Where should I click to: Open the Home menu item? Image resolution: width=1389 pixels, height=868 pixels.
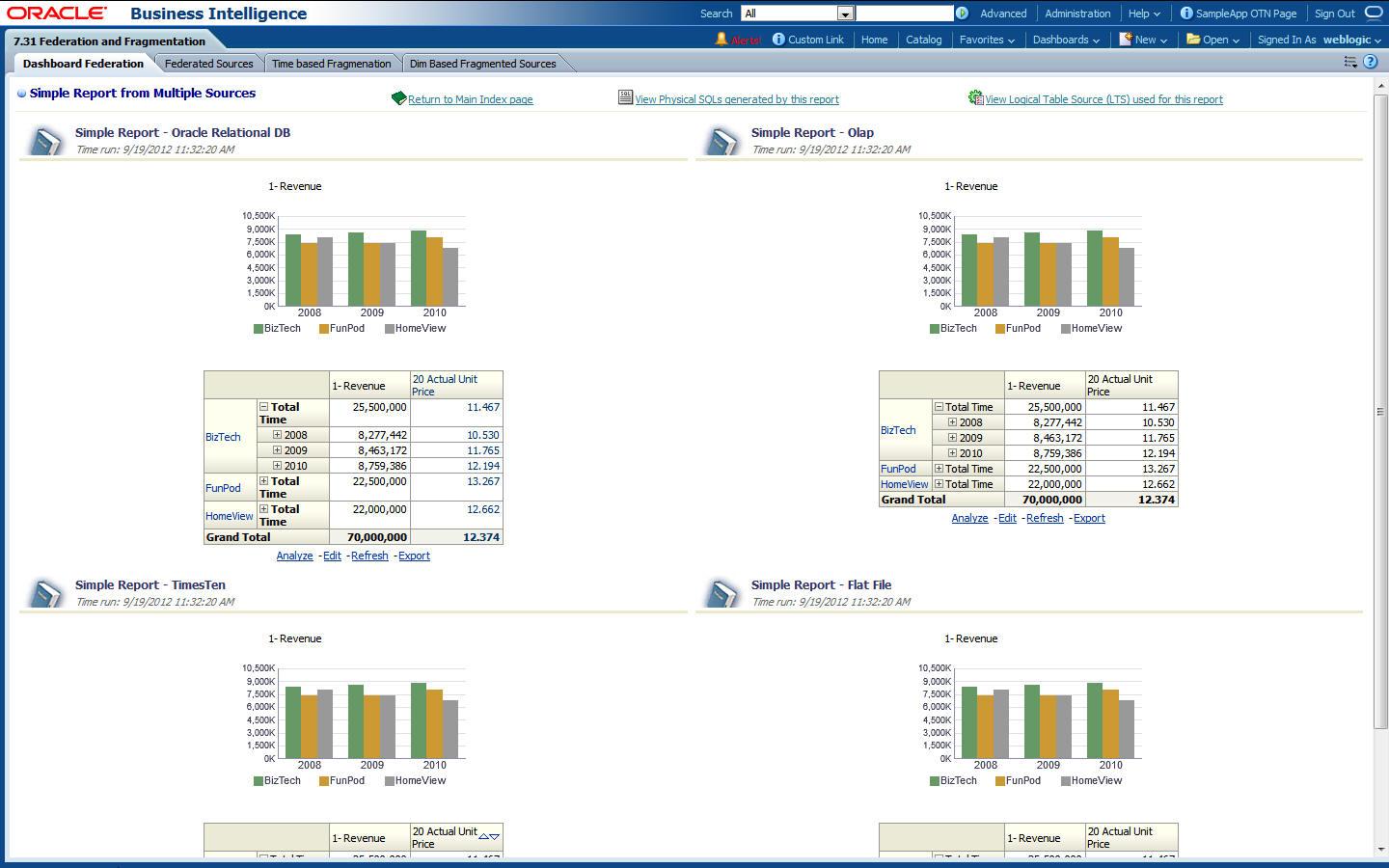pyautogui.click(x=874, y=40)
